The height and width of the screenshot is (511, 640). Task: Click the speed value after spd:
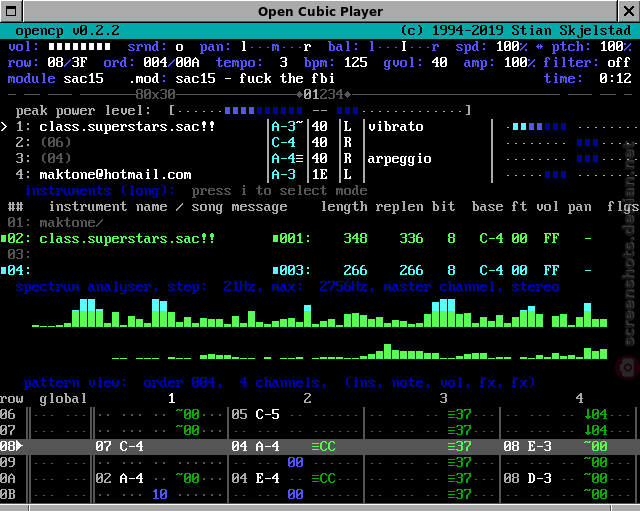[x=512, y=47]
